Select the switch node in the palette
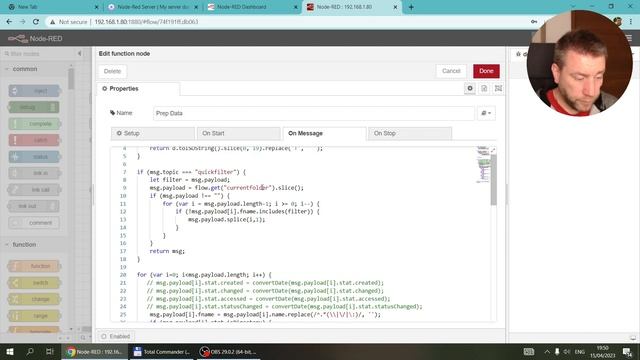Viewport: 640px width, 360px height. pyautogui.click(x=34, y=282)
